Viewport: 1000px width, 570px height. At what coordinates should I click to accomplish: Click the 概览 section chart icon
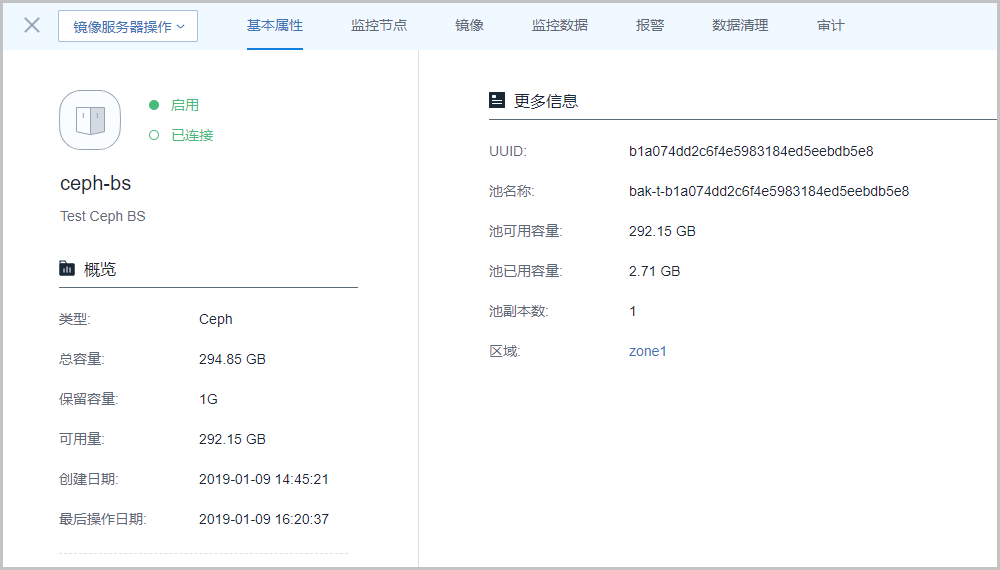pos(67,268)
